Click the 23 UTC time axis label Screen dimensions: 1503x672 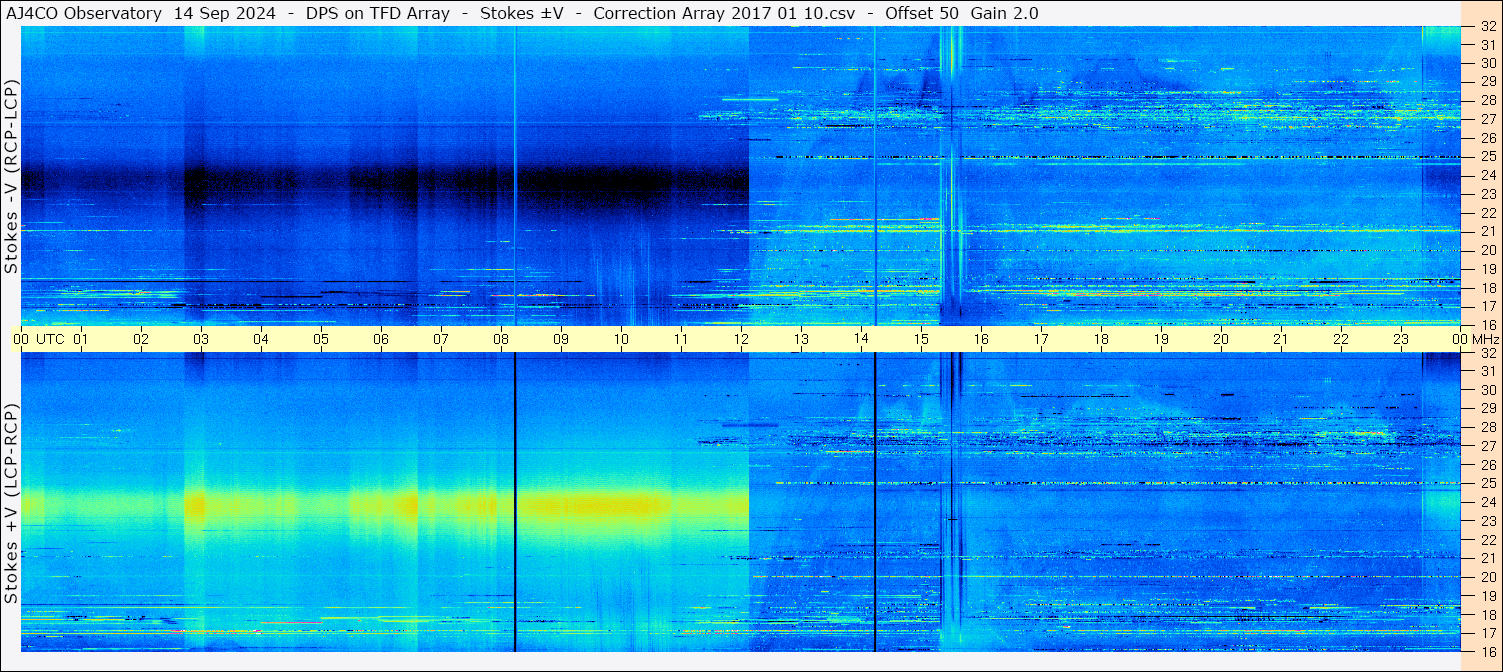point(1401,339)
